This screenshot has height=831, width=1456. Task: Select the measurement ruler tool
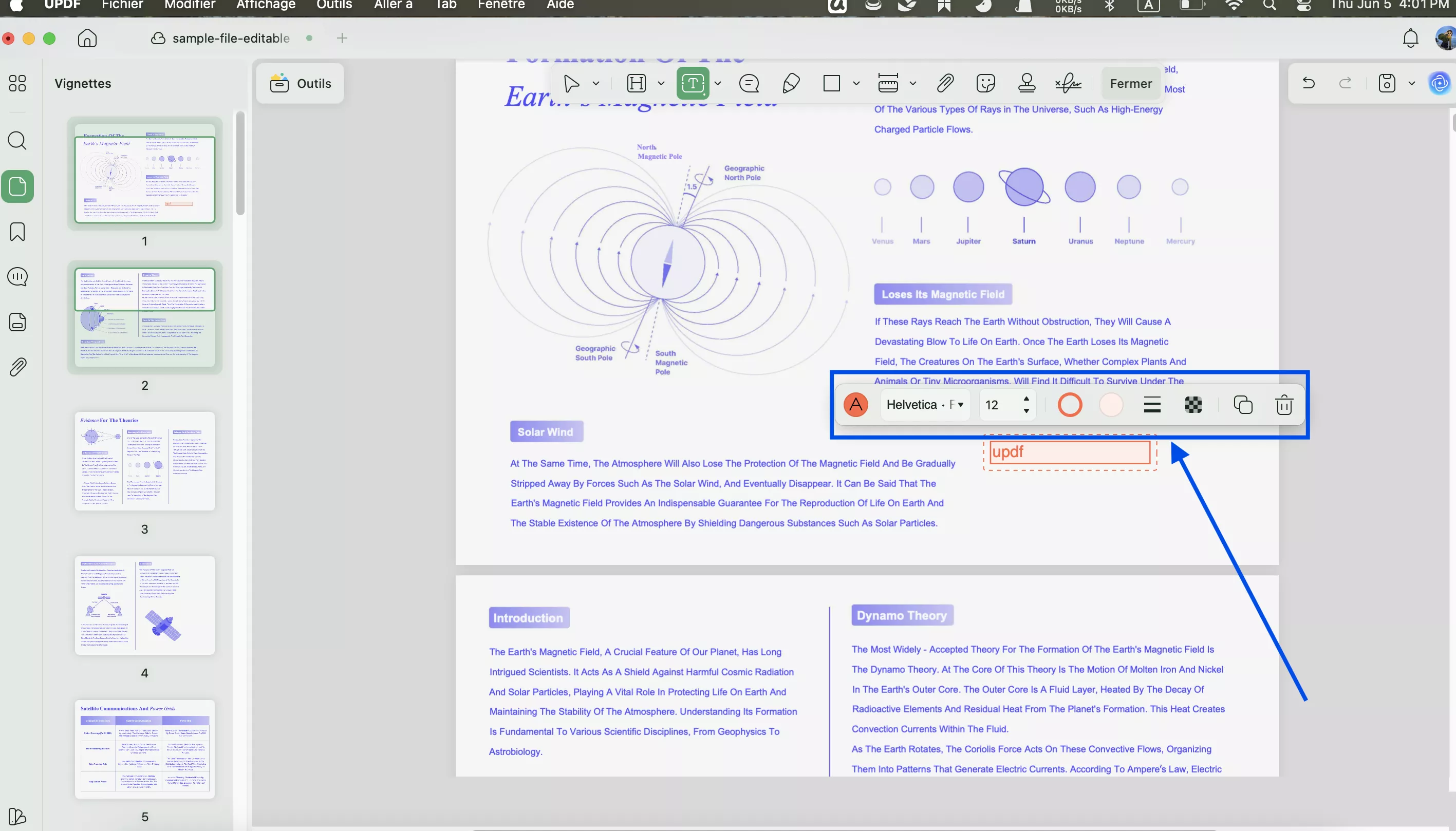[888, 83]
